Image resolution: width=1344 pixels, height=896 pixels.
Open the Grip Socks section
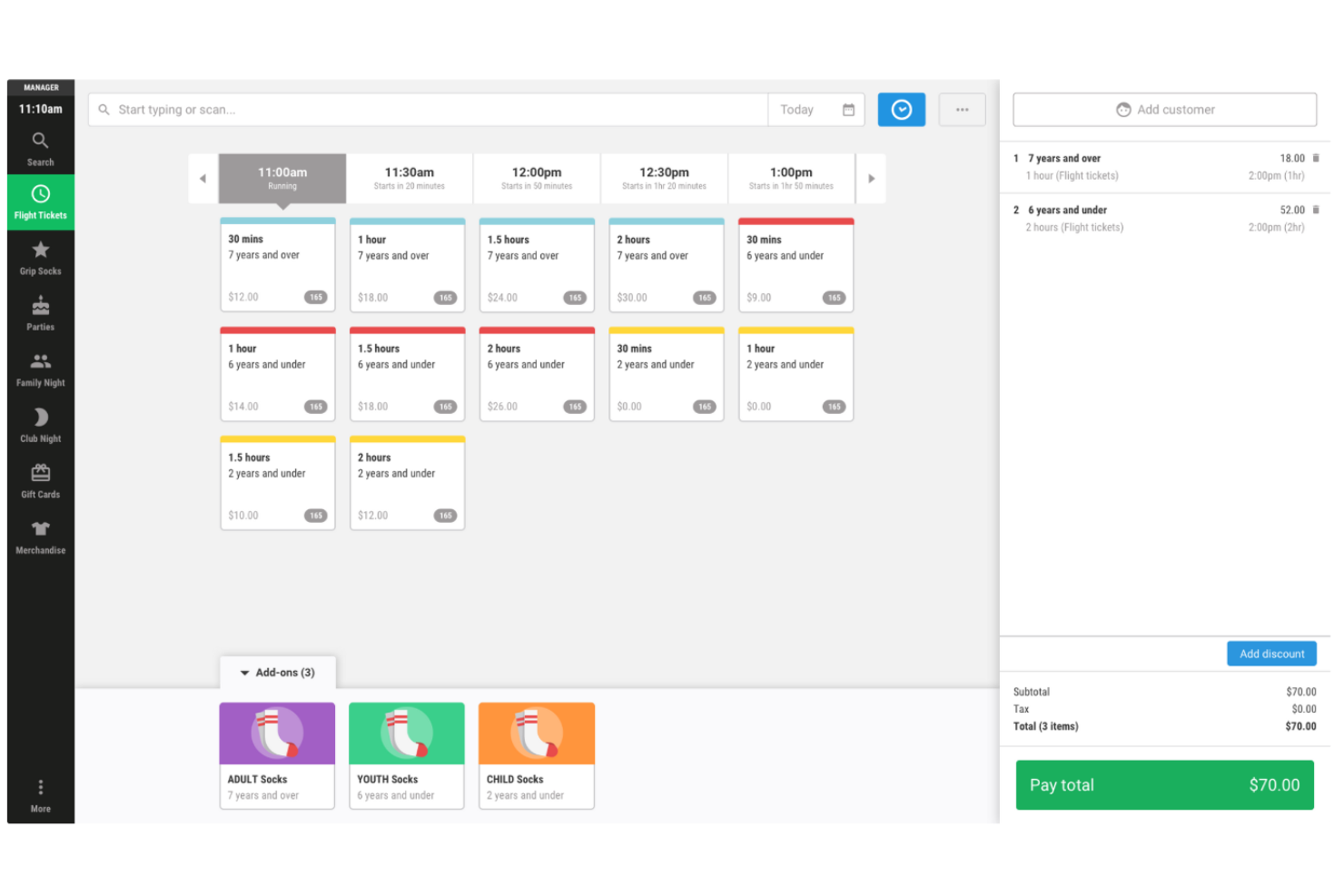[40, 258]
